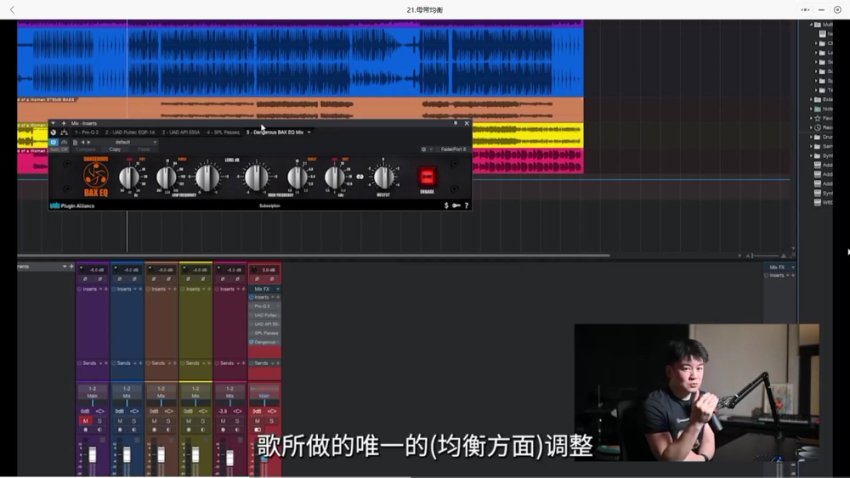This screenshot has height=478, width=850.
Task: Expand the Mix FX dropdown on Main channel
Action: (276, 289)
